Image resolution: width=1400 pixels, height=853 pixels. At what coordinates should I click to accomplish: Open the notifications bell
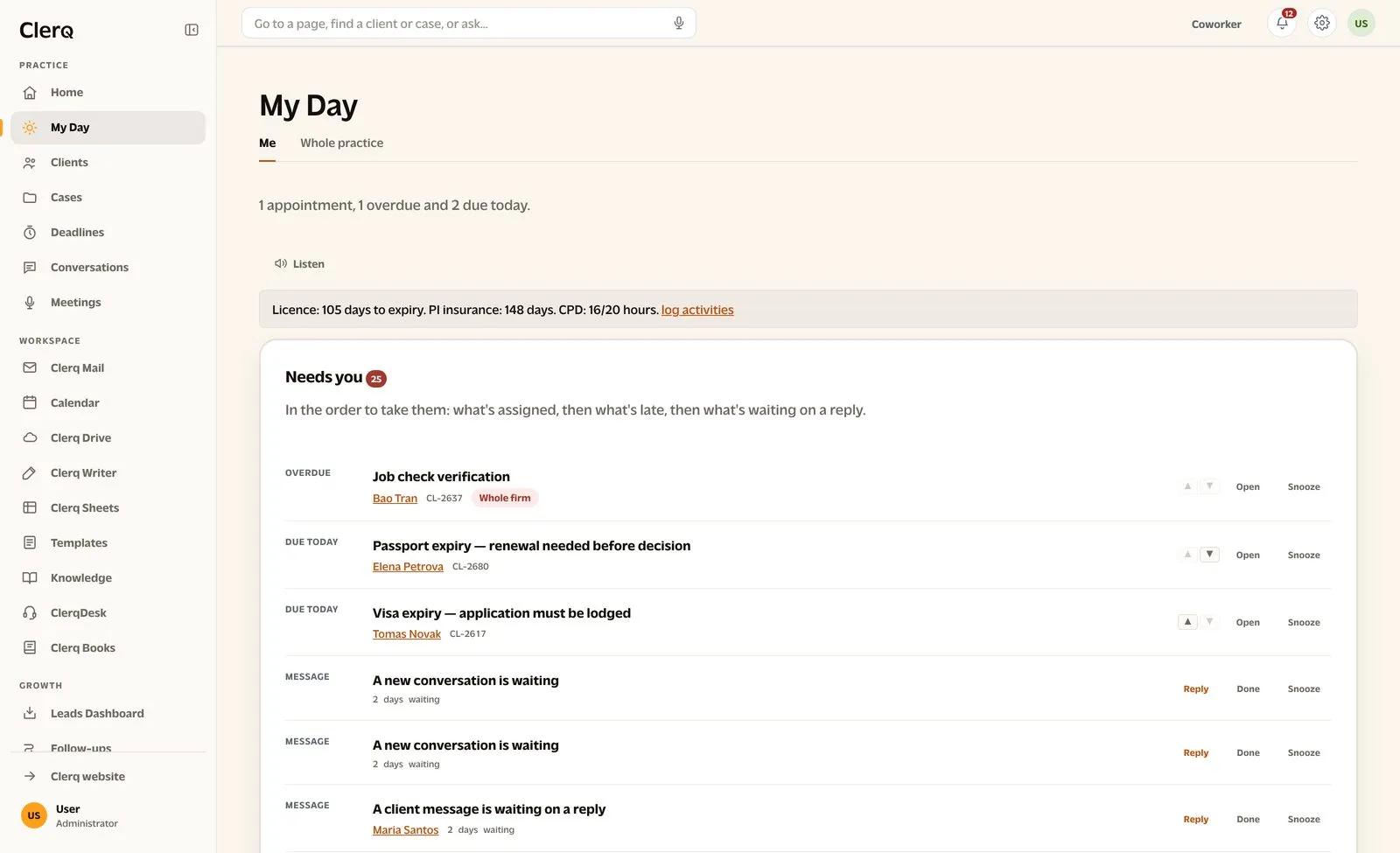1282,24
